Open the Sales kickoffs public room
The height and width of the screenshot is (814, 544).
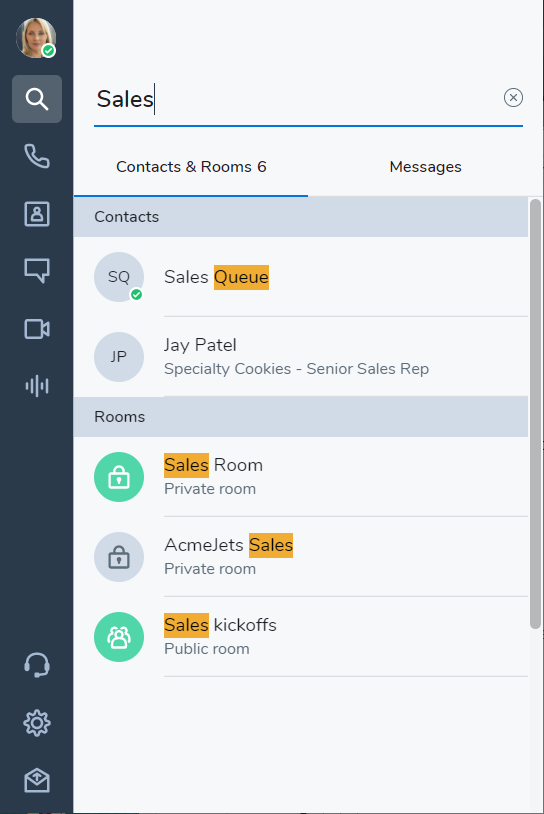(301, 636)
